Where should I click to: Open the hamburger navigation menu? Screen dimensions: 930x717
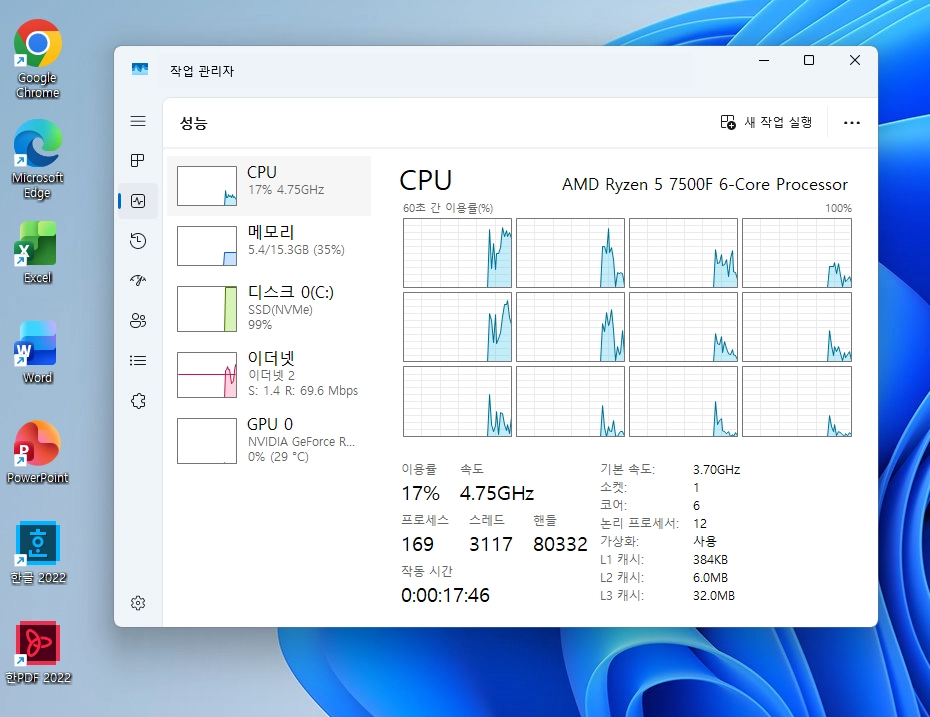[138, 121]
